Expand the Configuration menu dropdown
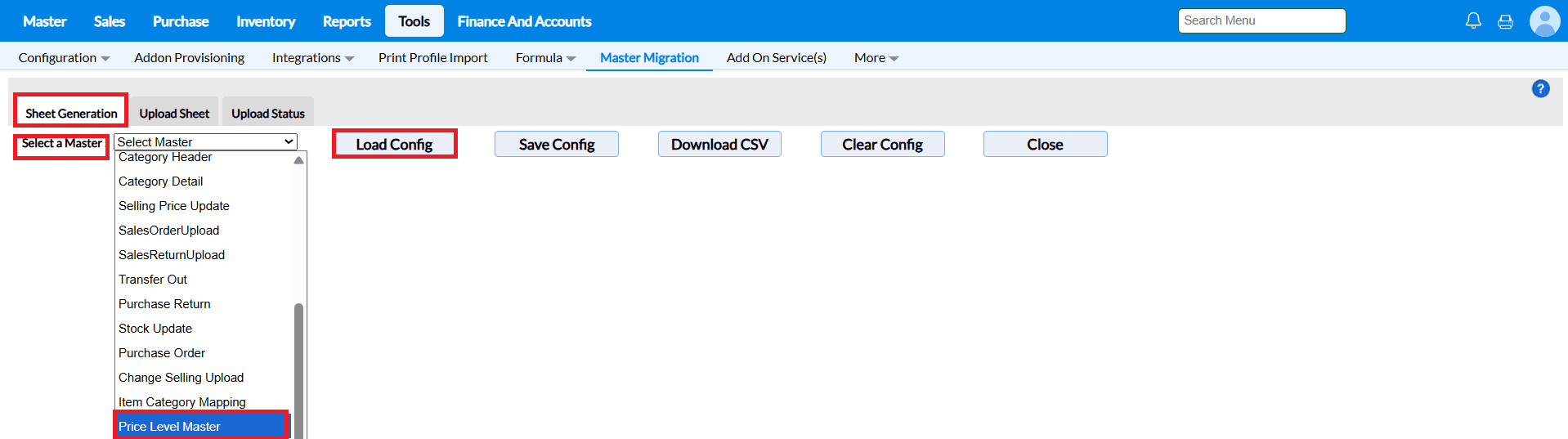1568x439 pixels. 64,58
